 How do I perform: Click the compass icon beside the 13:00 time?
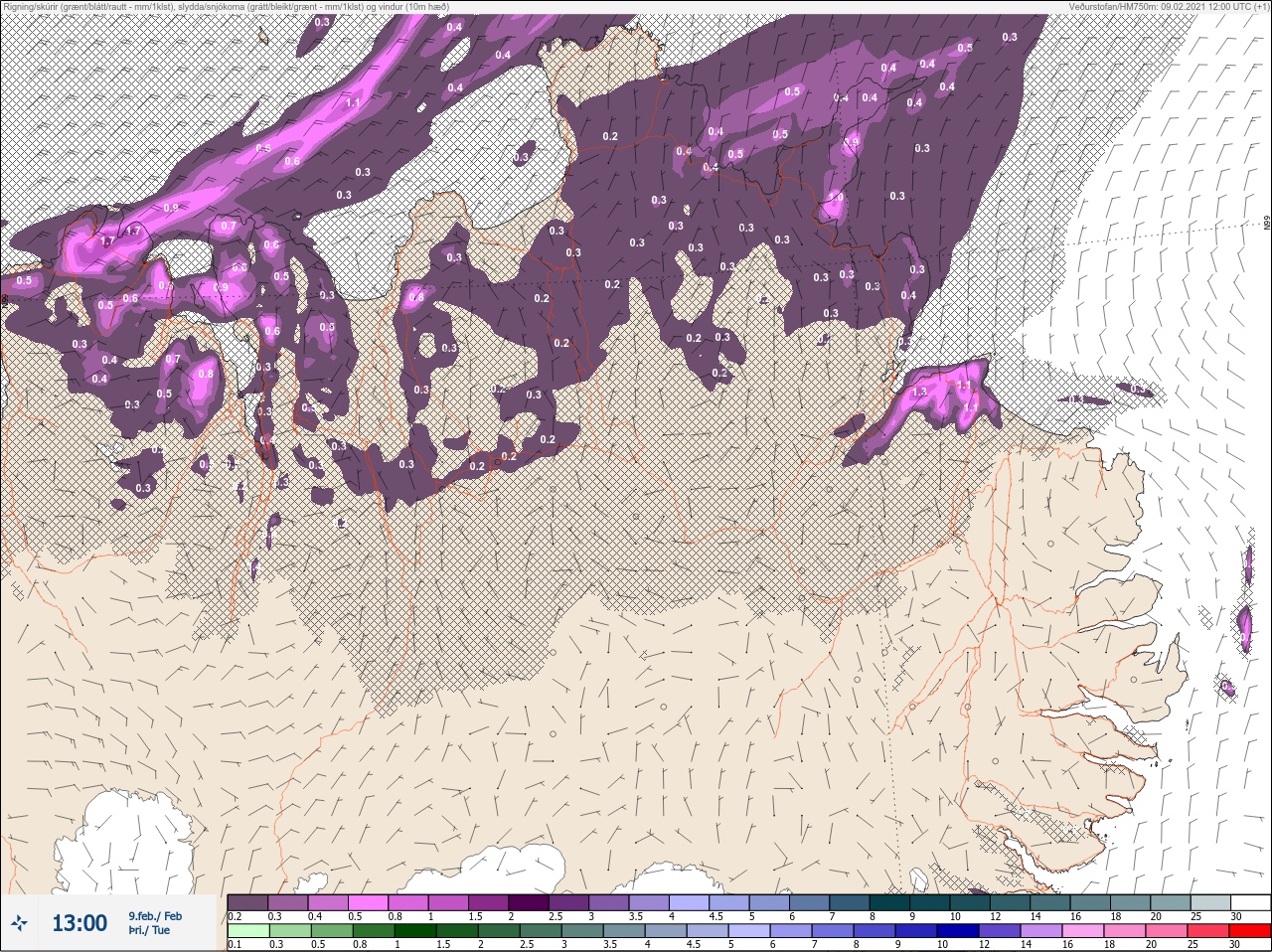click(19, 924)
